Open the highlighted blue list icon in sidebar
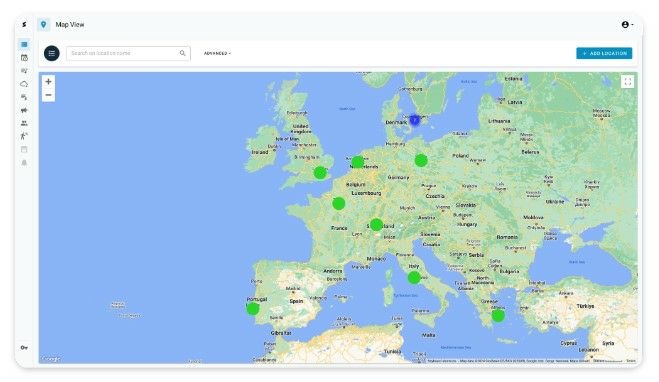 pyautogui.click(x=24, y=44)
